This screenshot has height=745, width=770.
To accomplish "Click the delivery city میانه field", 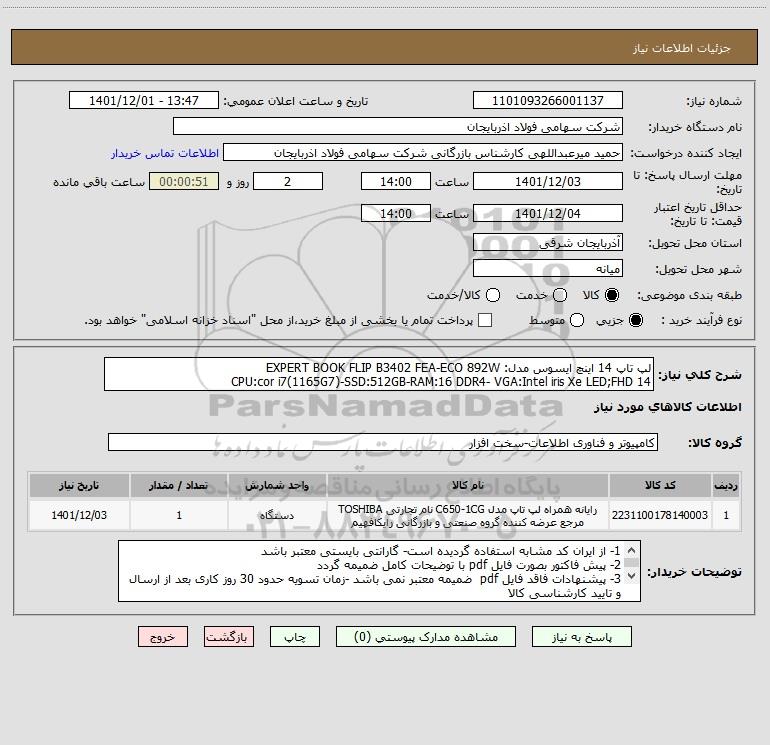I will point(548,269).
